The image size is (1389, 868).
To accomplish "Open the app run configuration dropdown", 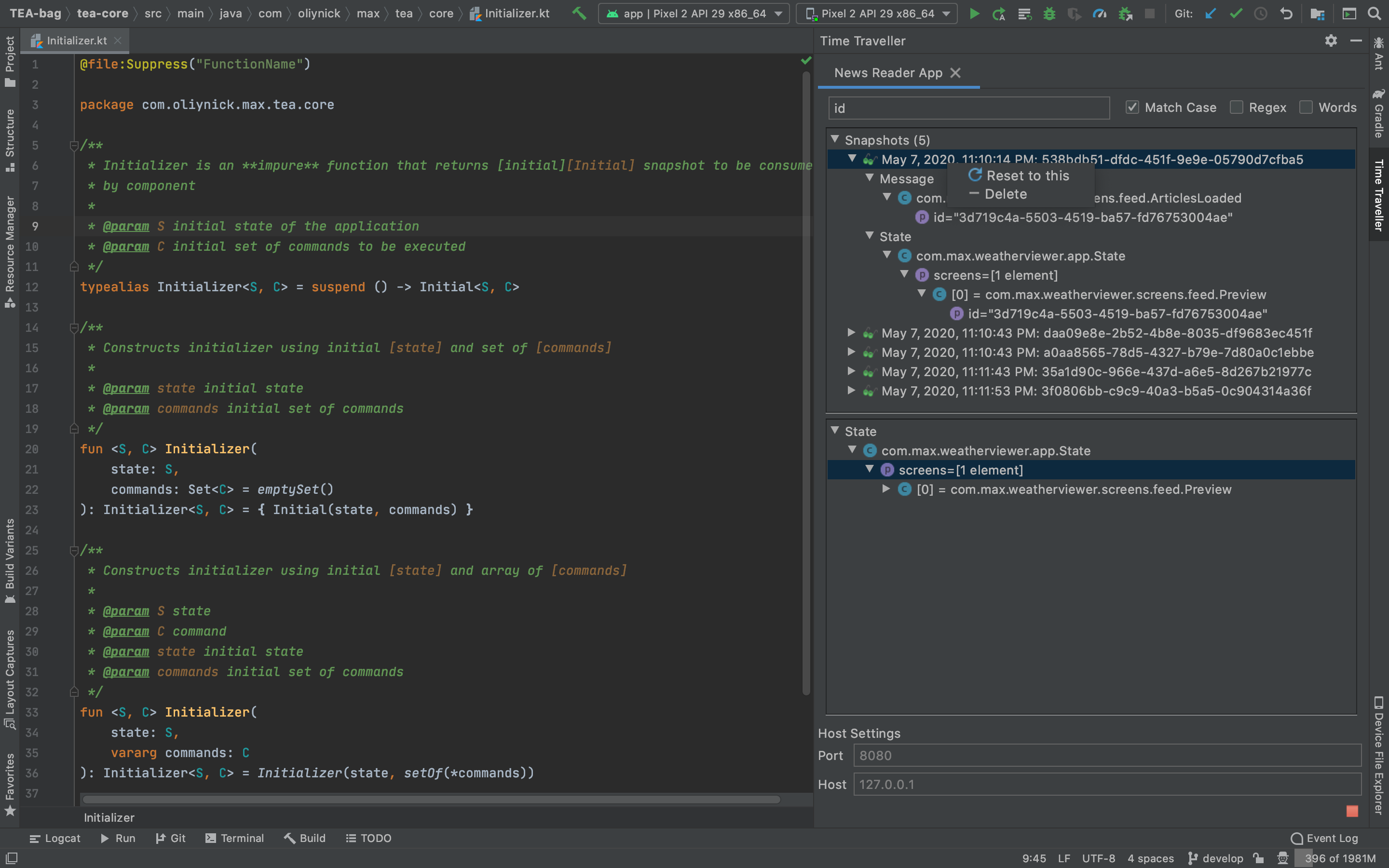I will click(x=694, y=13).
